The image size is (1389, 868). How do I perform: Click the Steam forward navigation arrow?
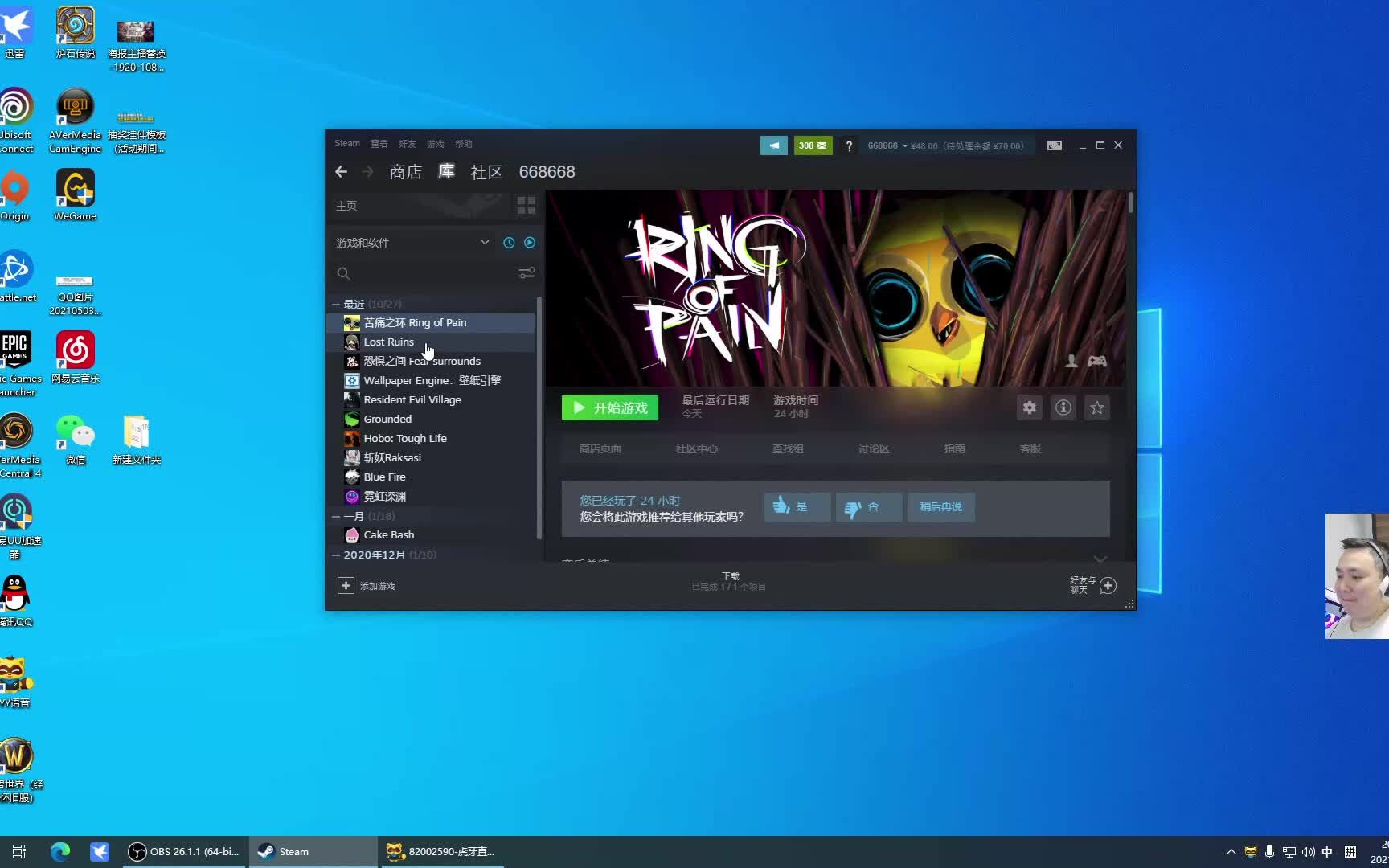click(x=368, y=172)
